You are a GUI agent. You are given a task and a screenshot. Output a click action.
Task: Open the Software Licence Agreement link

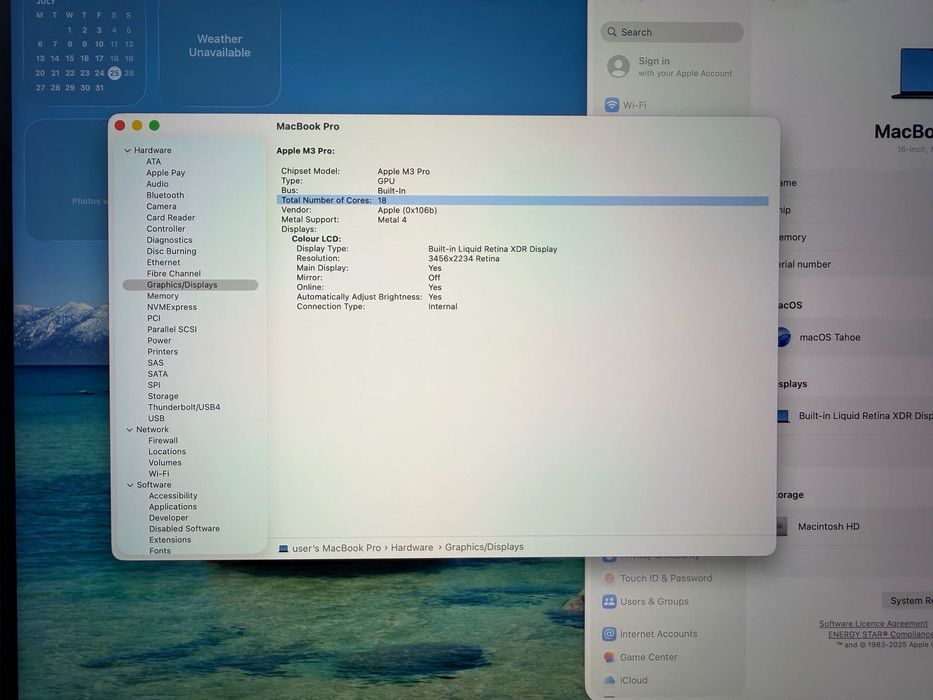click(873, 624)
